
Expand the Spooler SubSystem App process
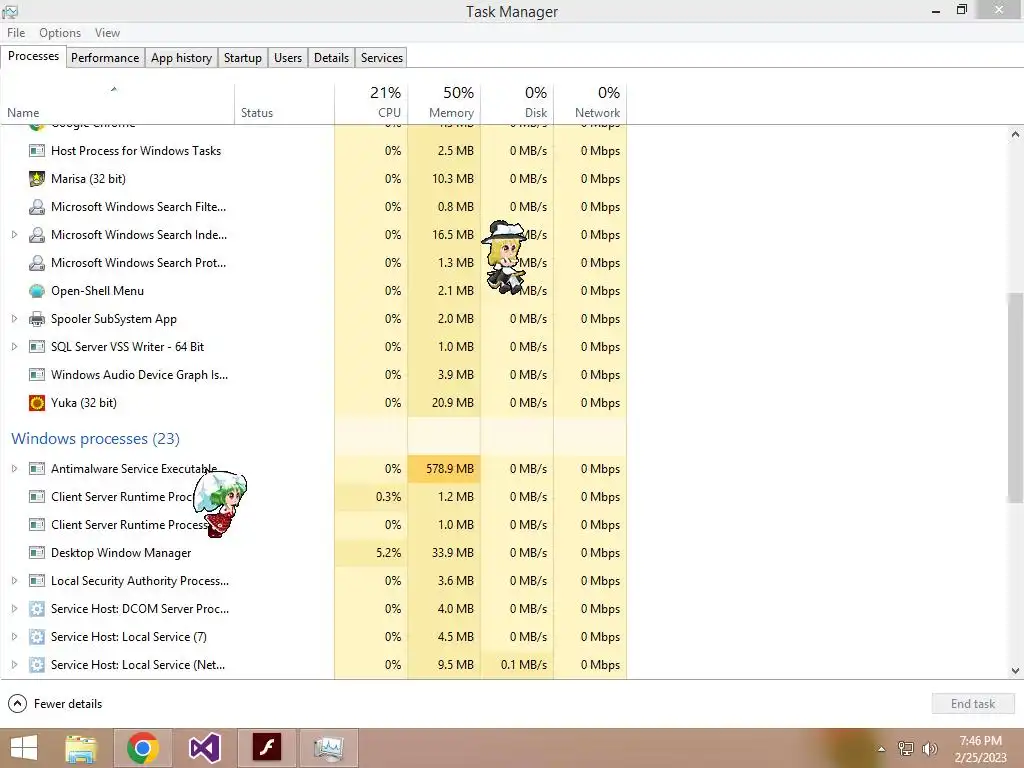pyautogui.click(x=14, y=319)
